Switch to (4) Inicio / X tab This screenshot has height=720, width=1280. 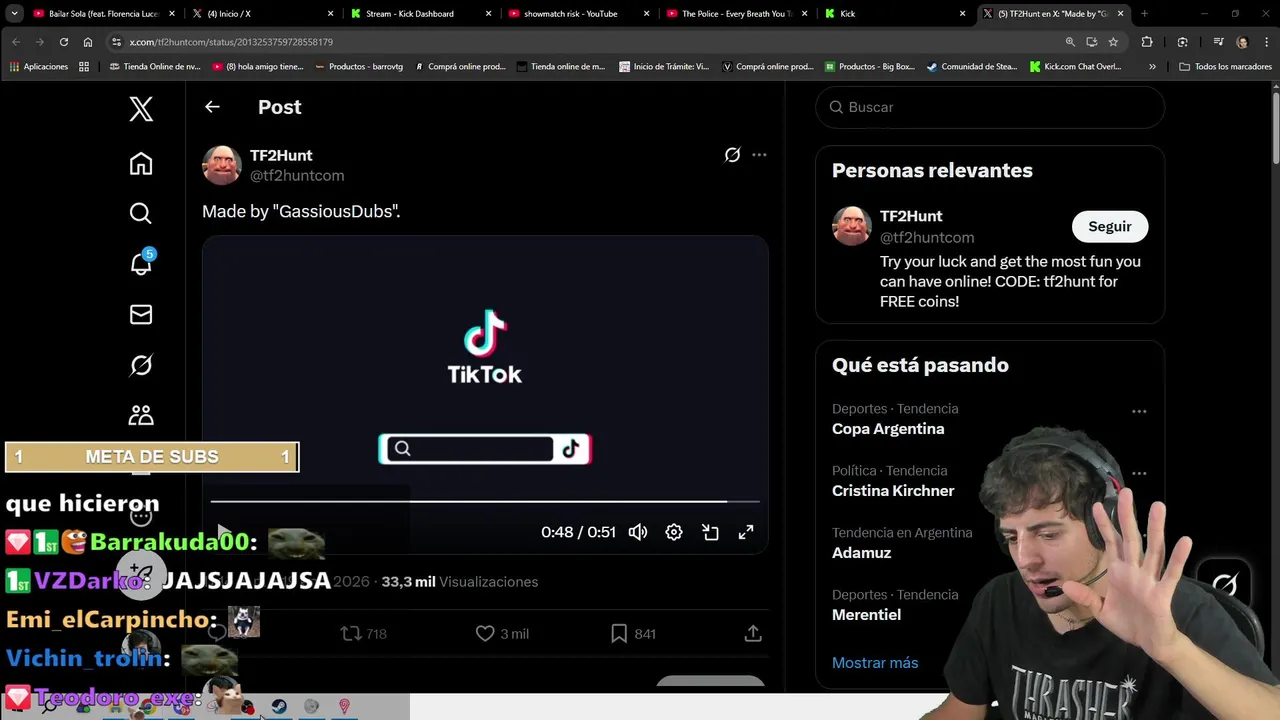(262, 14)
